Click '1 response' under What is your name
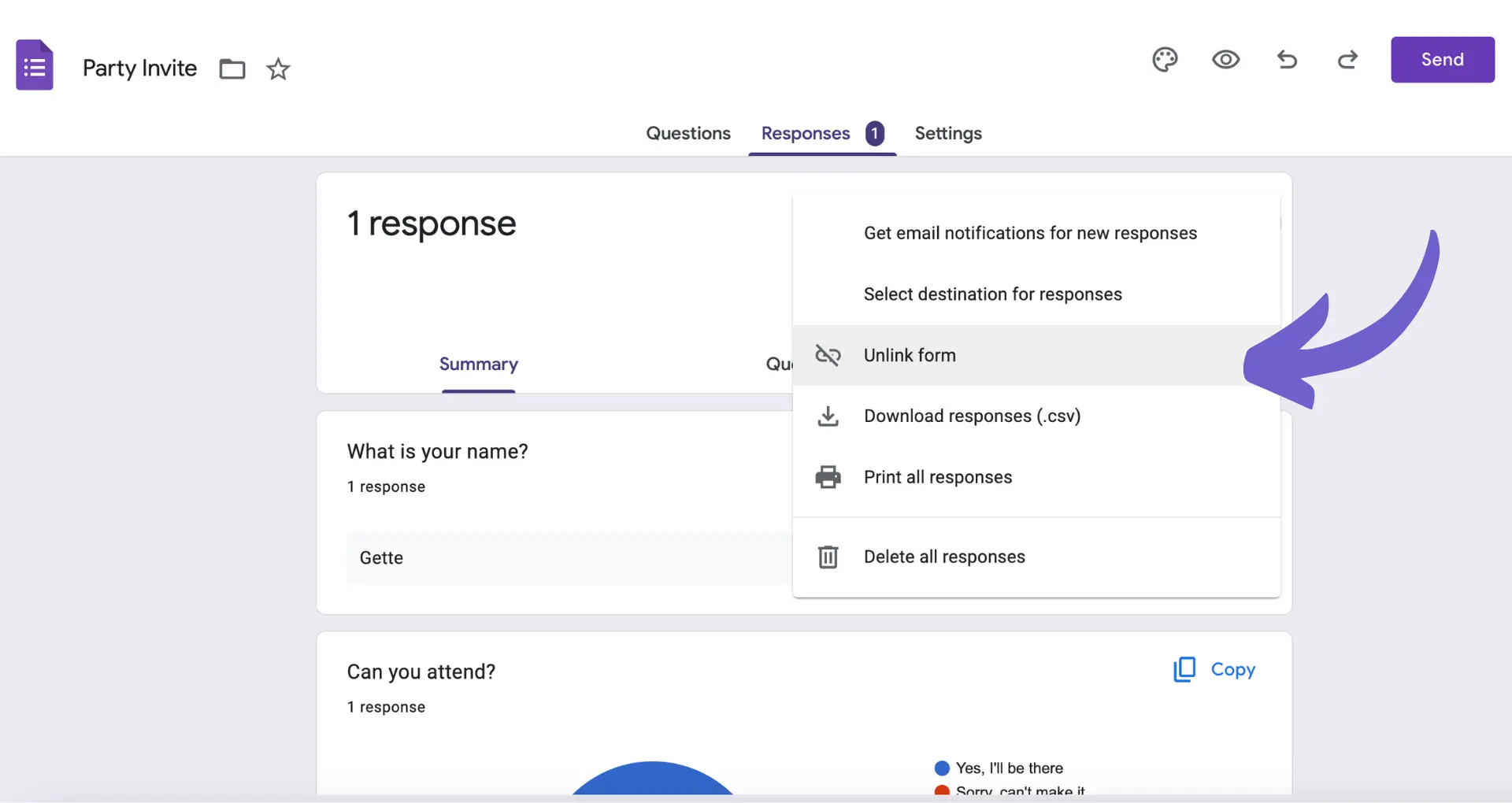The width and height of the screenshot is (1512, 803). pos(386,487)
